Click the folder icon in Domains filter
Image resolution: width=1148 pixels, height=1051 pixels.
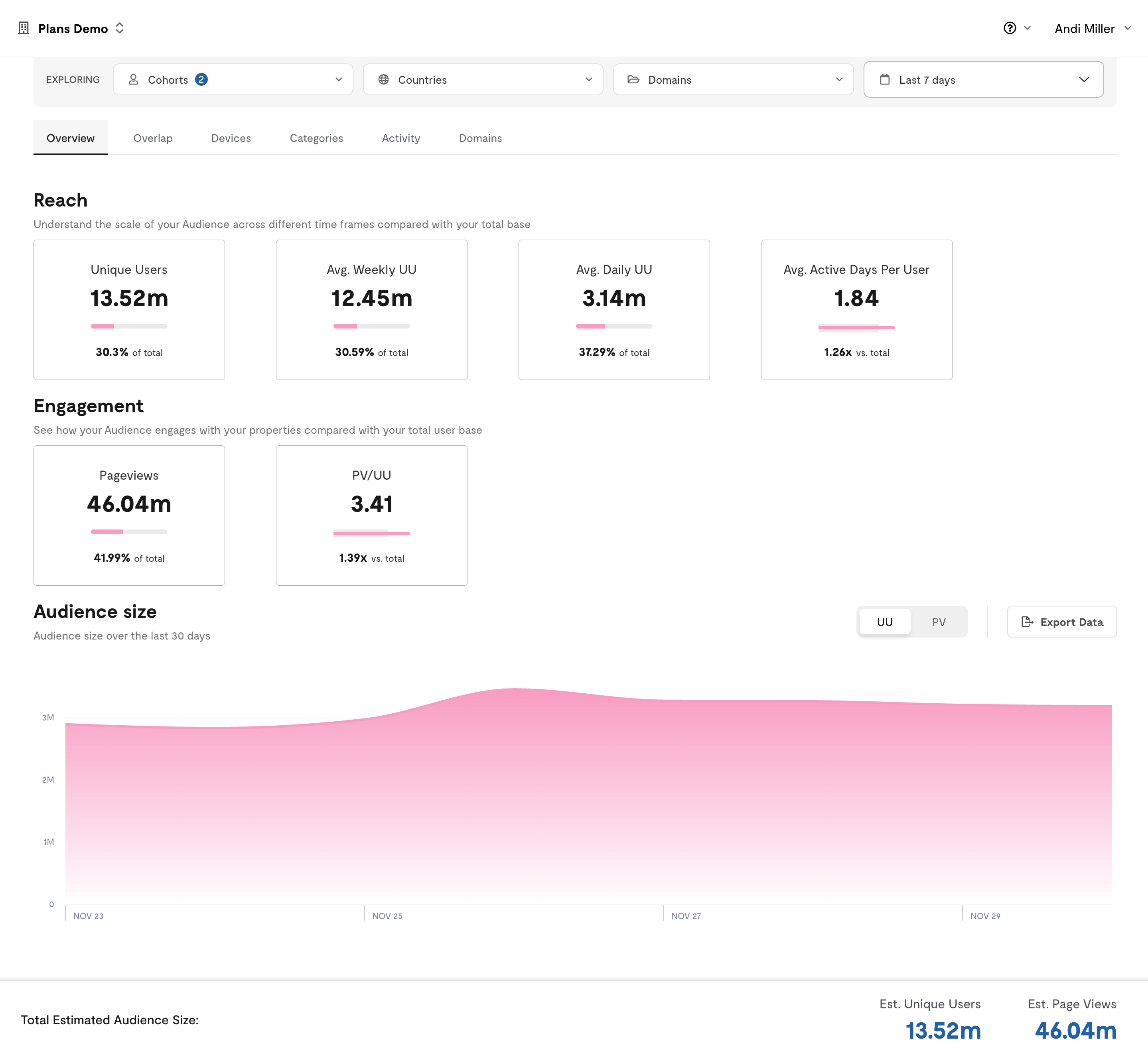(x=634, y=80)
